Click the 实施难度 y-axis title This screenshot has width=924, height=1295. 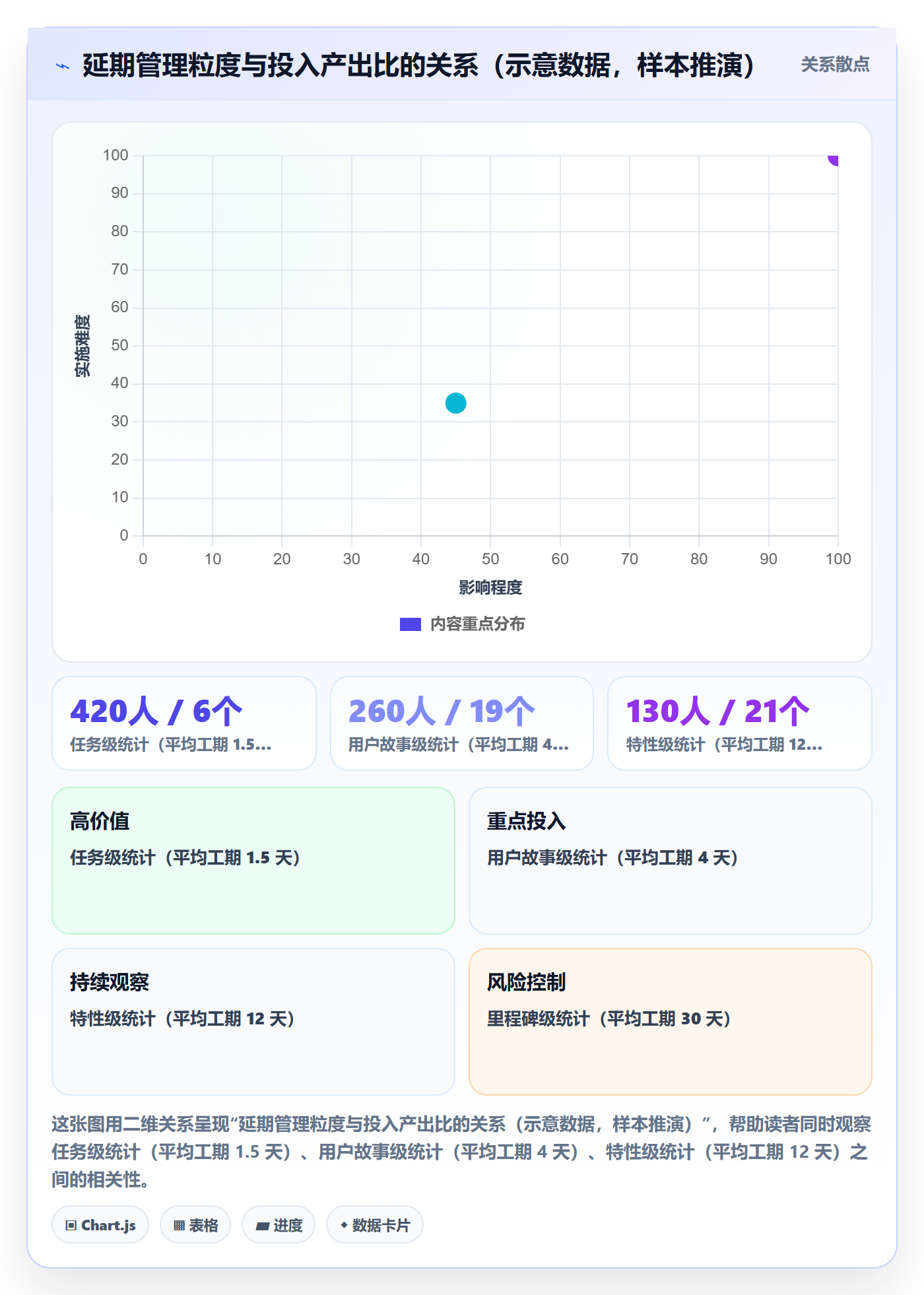click(x=82, y=346)
